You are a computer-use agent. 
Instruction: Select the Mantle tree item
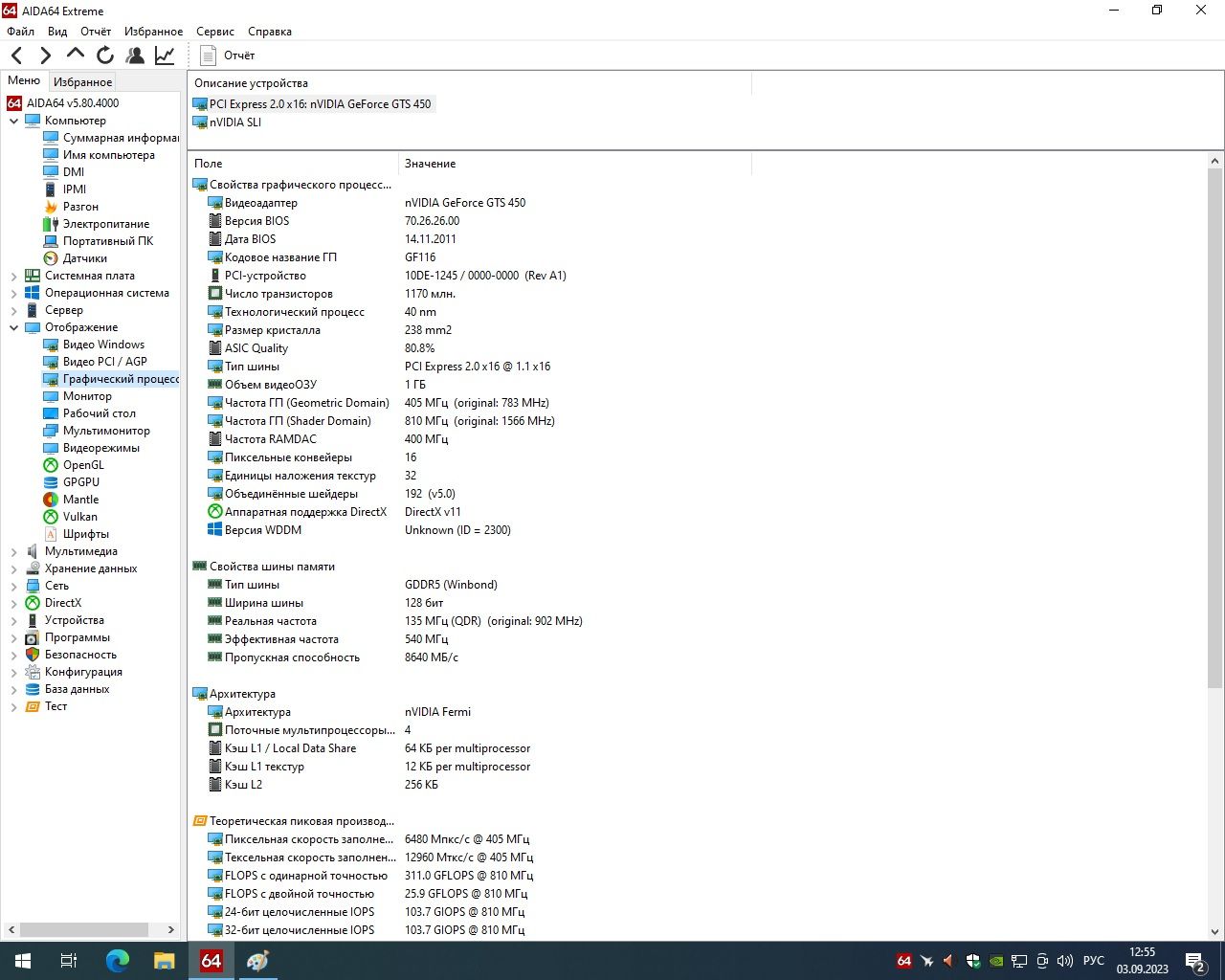tap(80, 500)
